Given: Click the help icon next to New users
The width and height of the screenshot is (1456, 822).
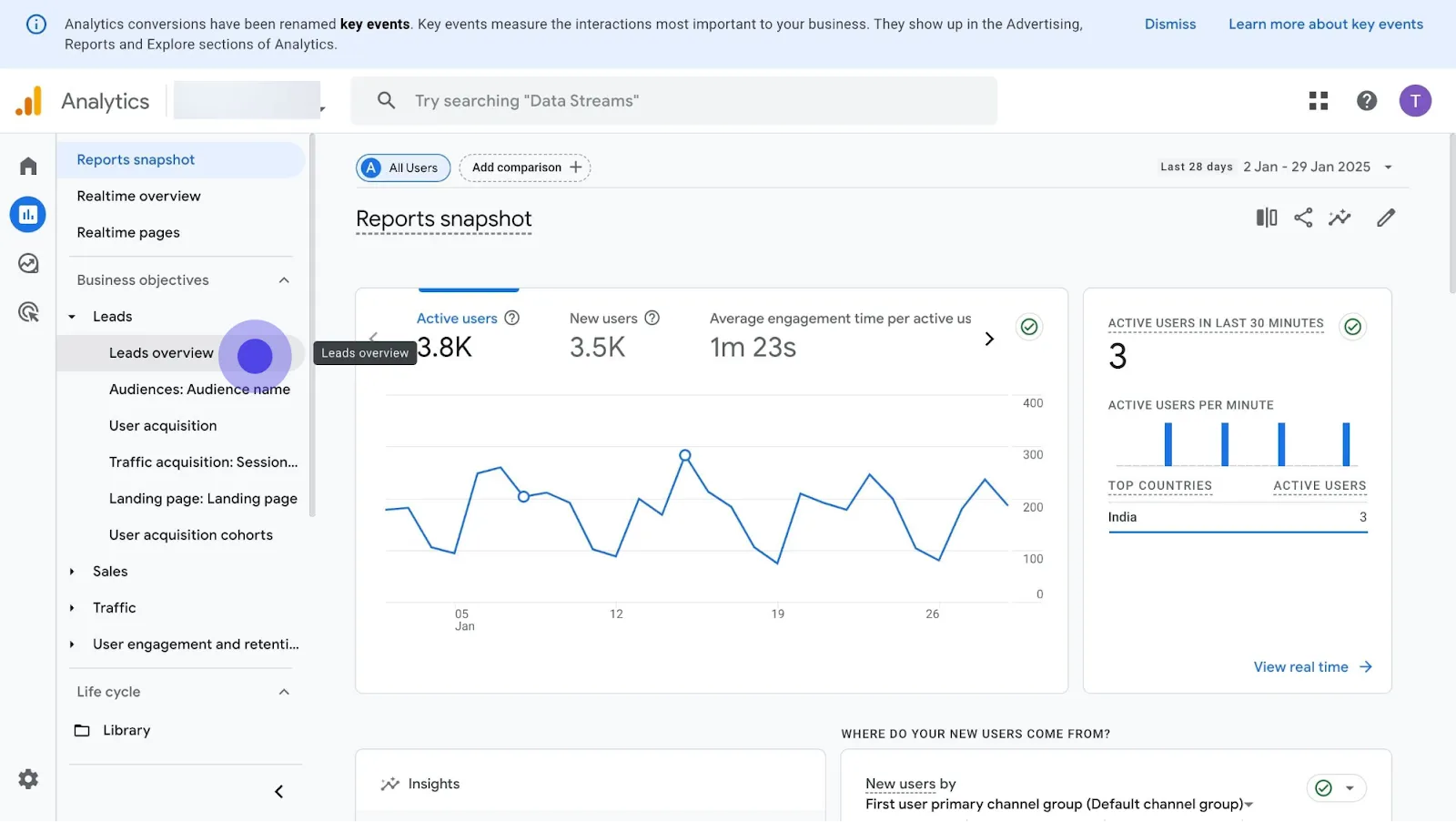Looking at the screenshot, I should [652, 318].
